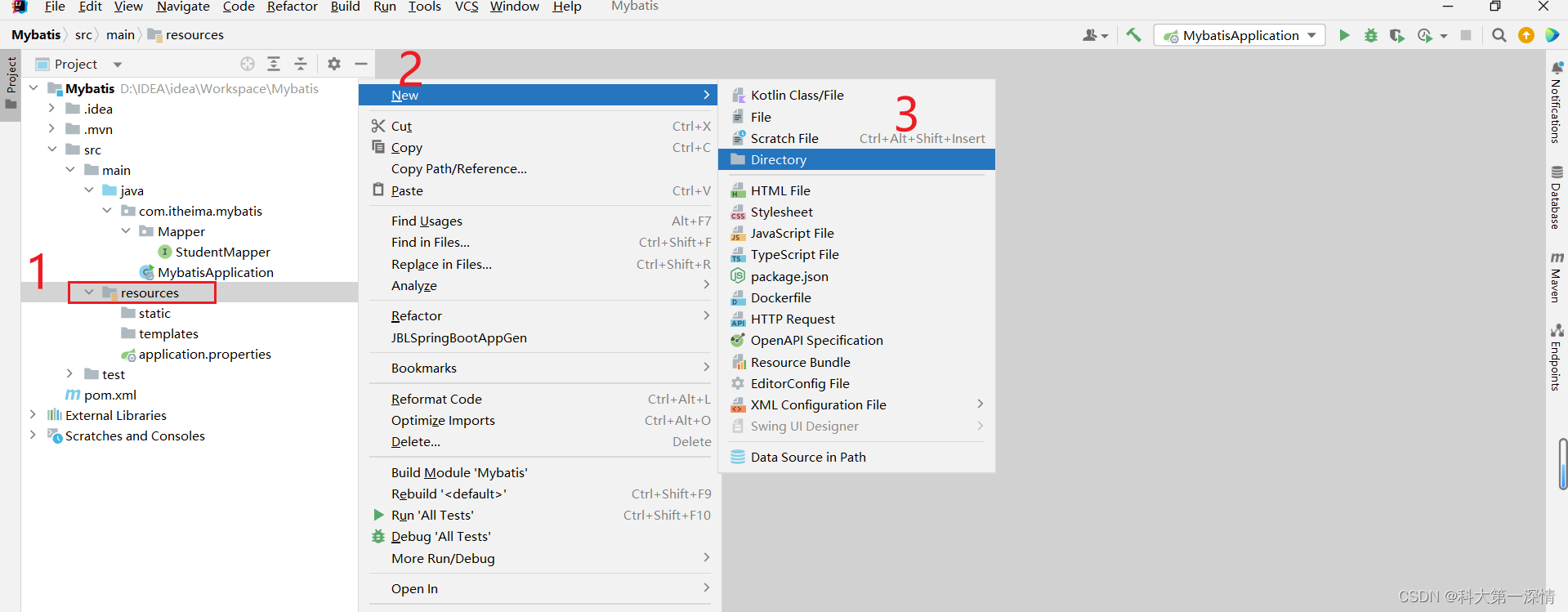Select StudentMapper interface in tree

[x=222, y=252]
